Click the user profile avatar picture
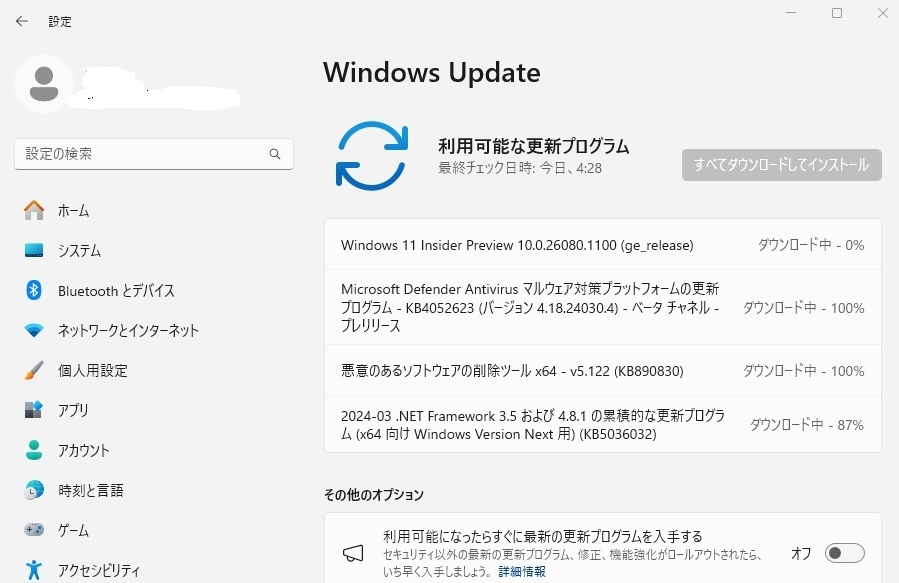This screenshot has width=899, height=583. click(x=43, y=83)
